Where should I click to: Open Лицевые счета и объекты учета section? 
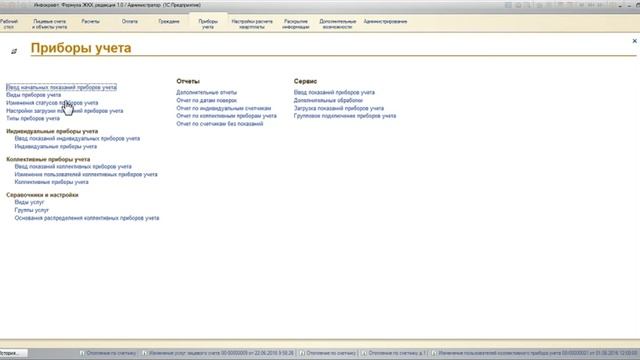pyautogui.click(x=50, y=24)
